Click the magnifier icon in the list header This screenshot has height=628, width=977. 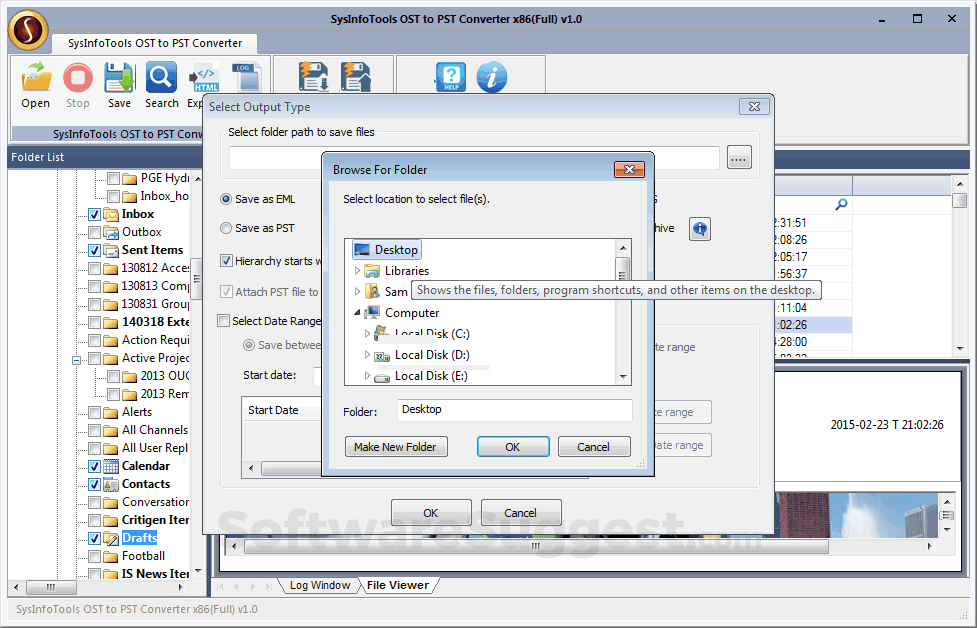[841, 204]
